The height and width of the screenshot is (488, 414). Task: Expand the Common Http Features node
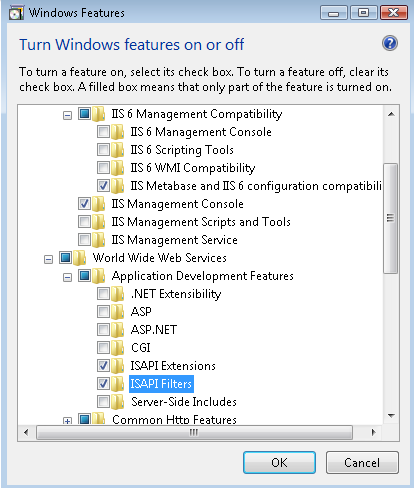[67, 421]
